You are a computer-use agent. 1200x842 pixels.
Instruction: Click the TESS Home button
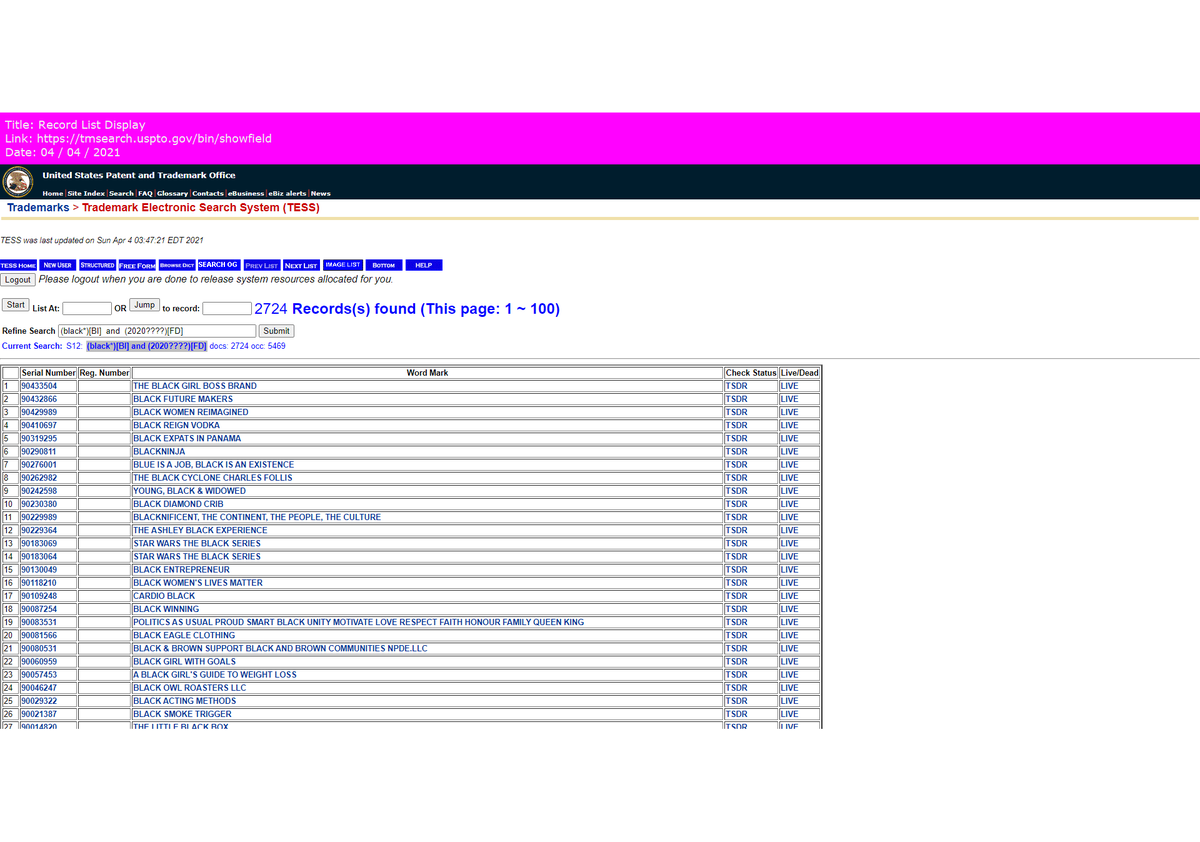pos(18,265)
